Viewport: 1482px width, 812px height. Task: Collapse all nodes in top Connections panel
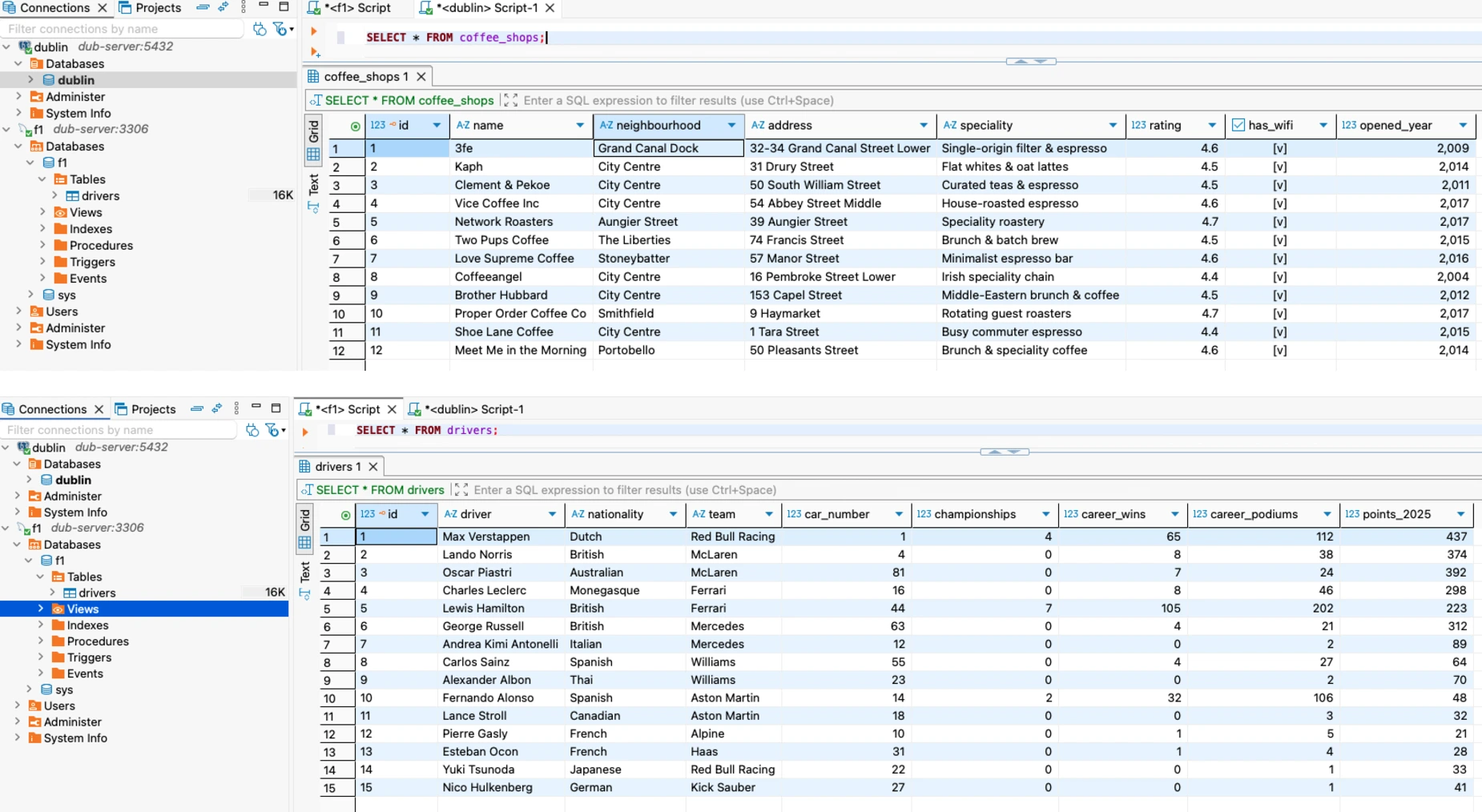tap(203, 7)
